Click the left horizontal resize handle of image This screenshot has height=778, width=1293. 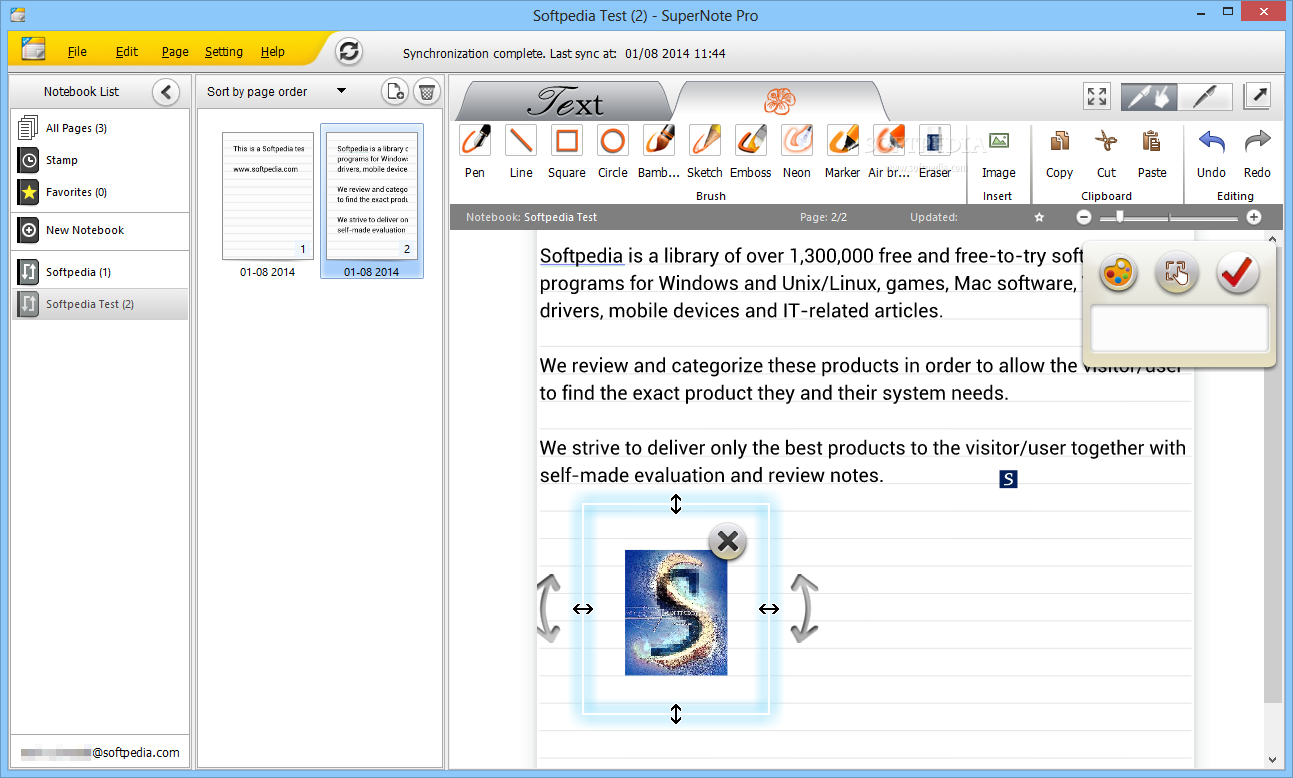pyautogui.click(x=583, y=608)
